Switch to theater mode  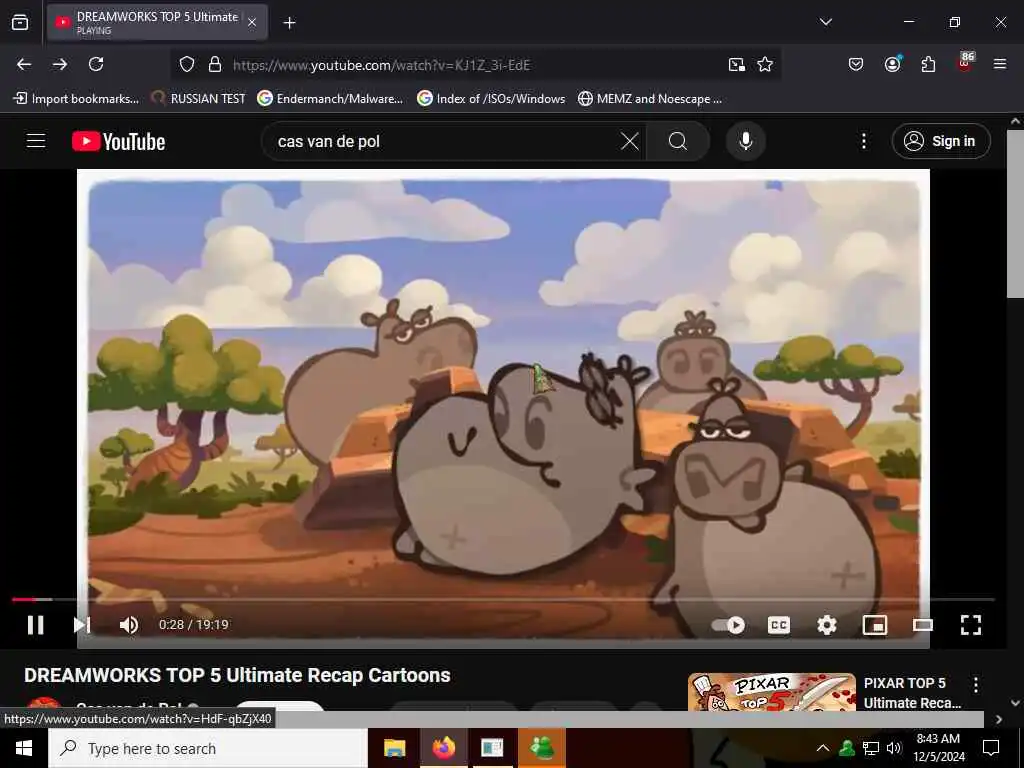(923, 625)
